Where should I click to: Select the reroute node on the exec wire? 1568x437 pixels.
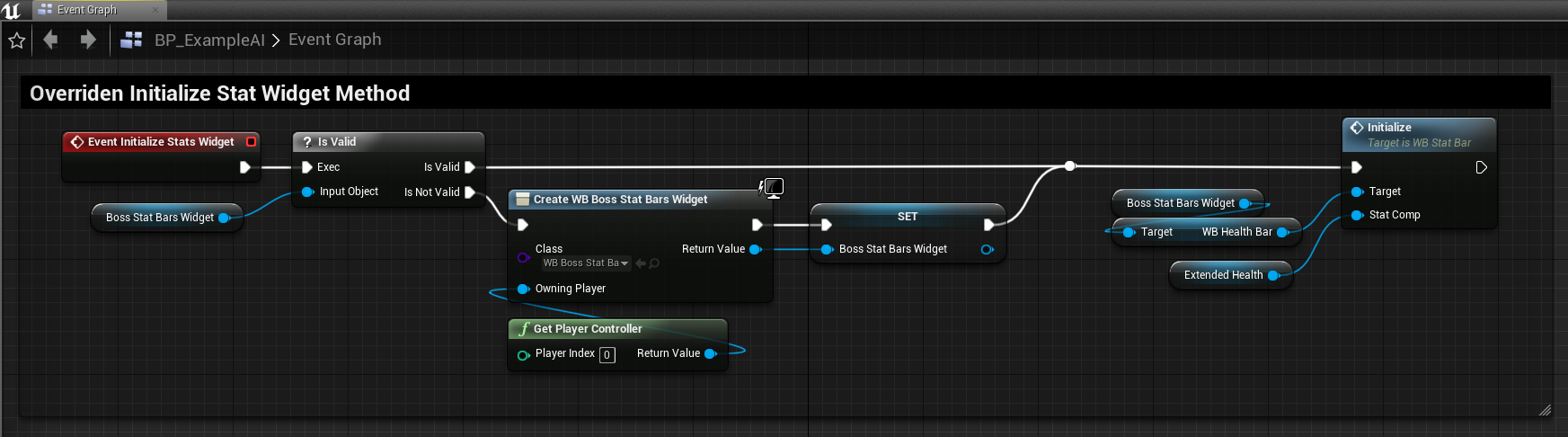1069,166
